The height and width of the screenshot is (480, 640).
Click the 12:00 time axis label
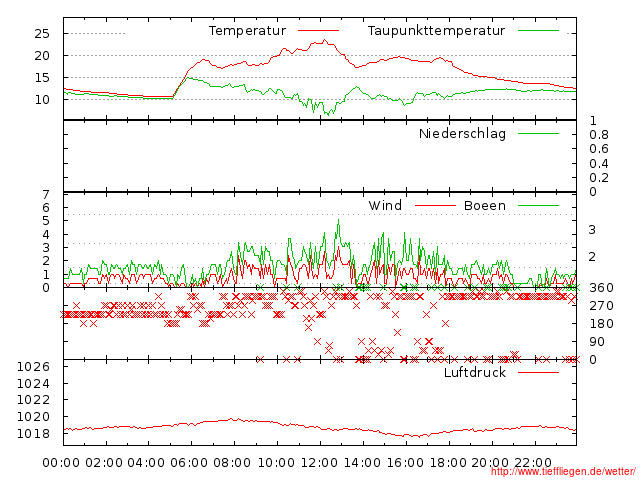(x=319, y=463)
